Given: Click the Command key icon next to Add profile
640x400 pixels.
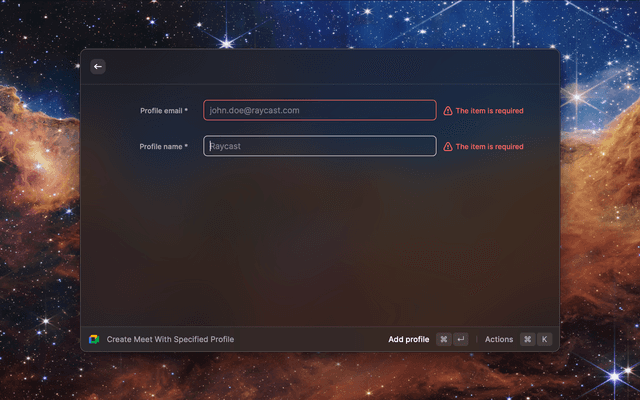Looking at the screenshot, I should (x=444, y=339).
